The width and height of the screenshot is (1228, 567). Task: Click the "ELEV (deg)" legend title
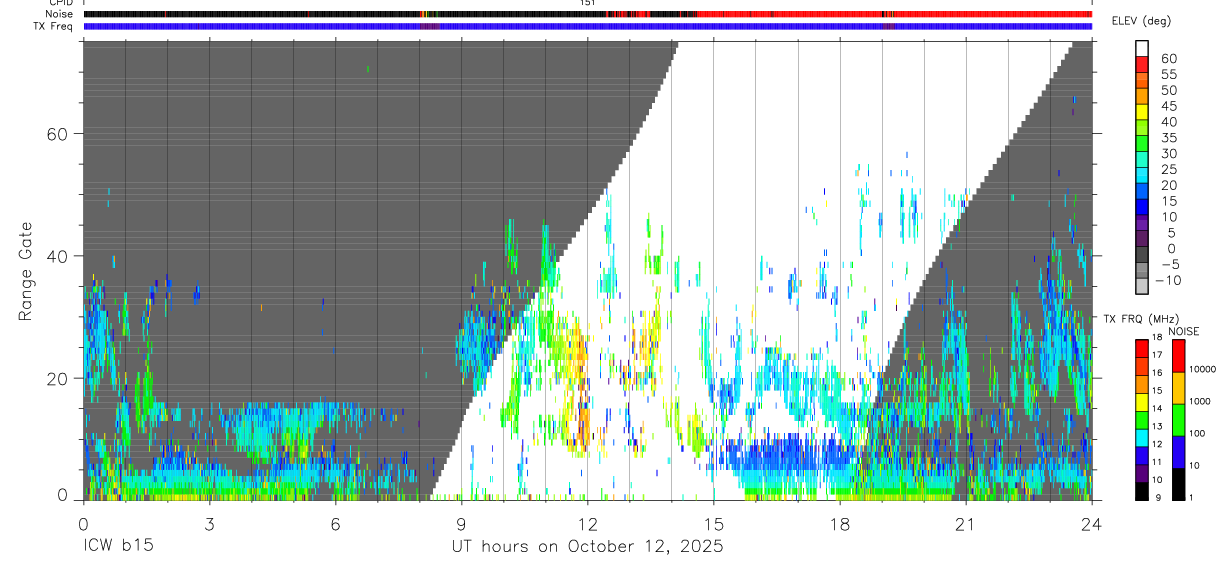pyautogui.click(x=1144, y=22)
